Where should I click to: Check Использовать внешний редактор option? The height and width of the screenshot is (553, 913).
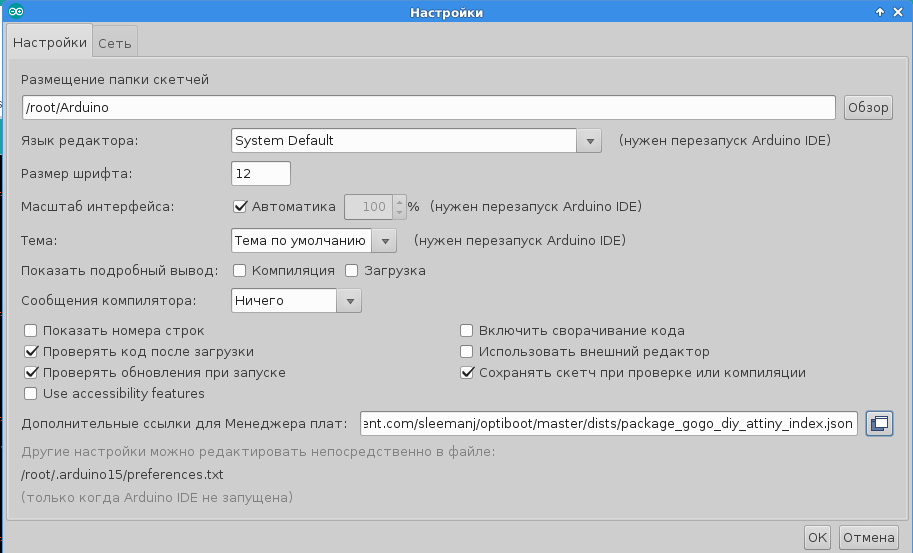point(466,352)
